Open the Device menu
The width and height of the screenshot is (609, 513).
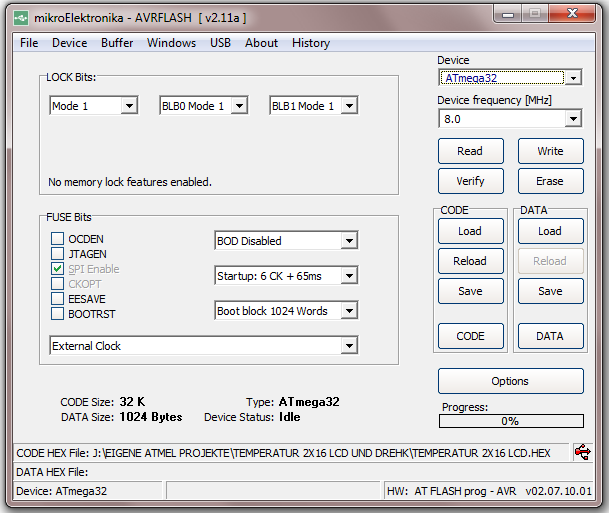point(70,43)
